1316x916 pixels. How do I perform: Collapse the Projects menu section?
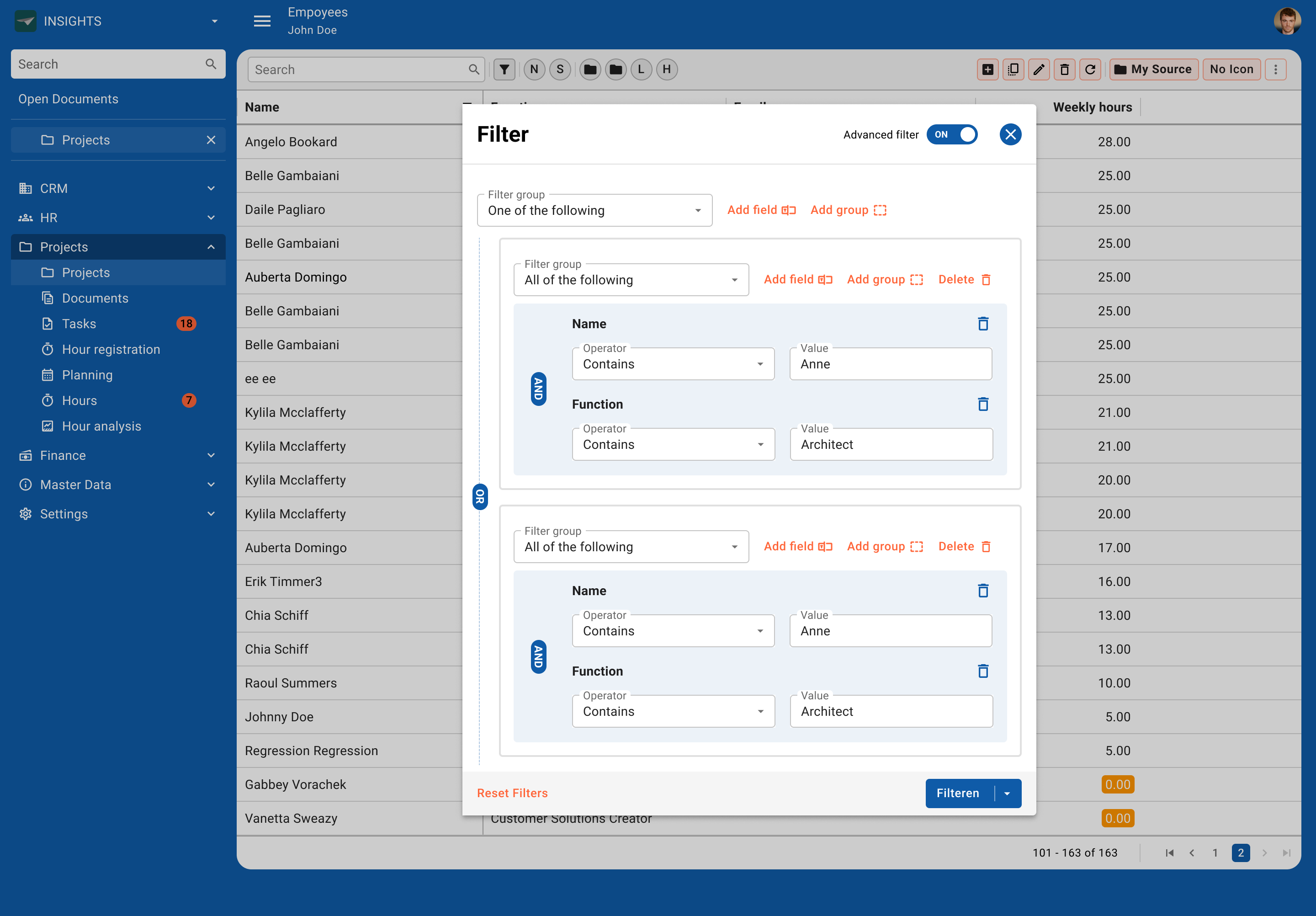[118, 246]
